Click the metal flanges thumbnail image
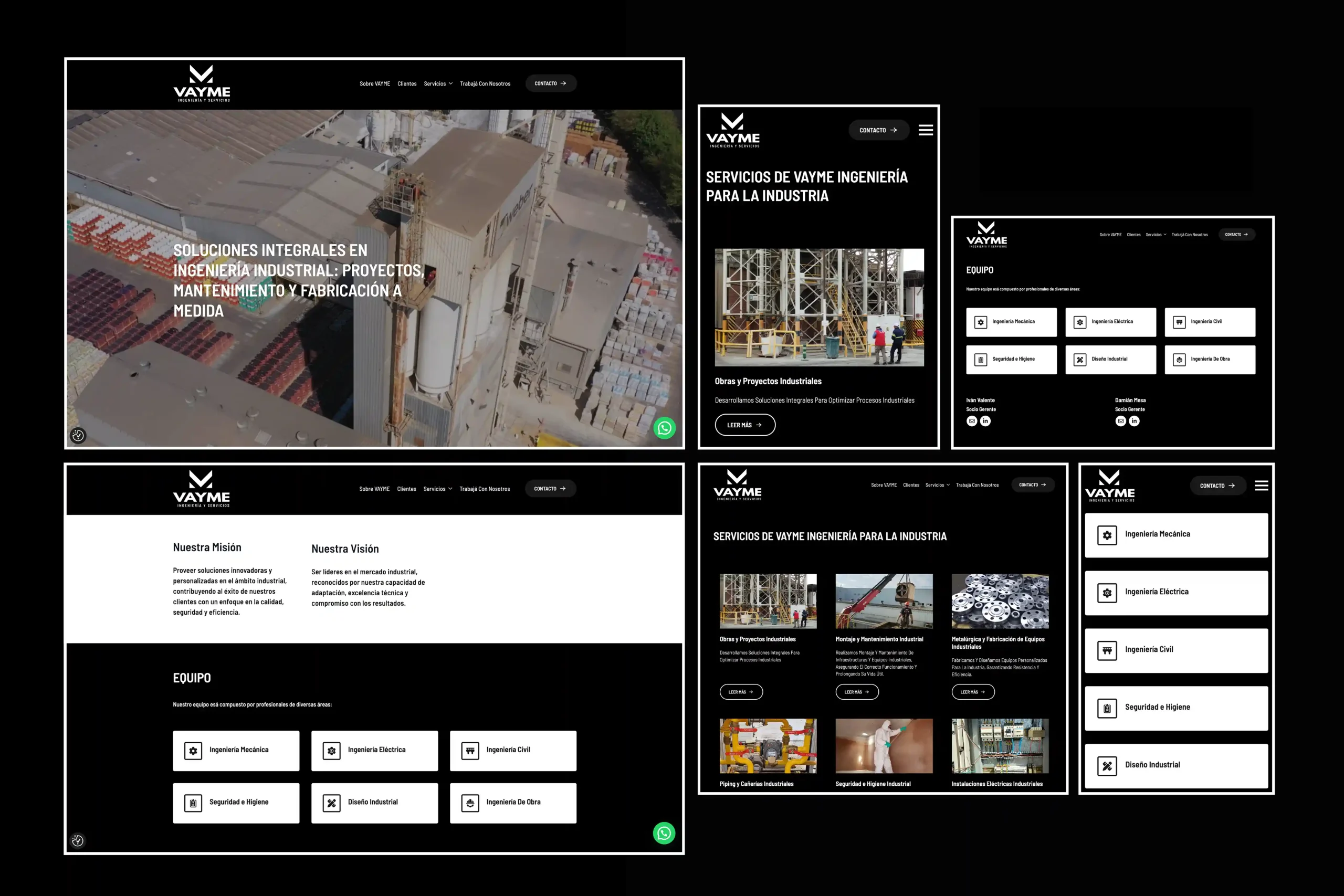The image size is (1344, 896). coord(1000,601)
